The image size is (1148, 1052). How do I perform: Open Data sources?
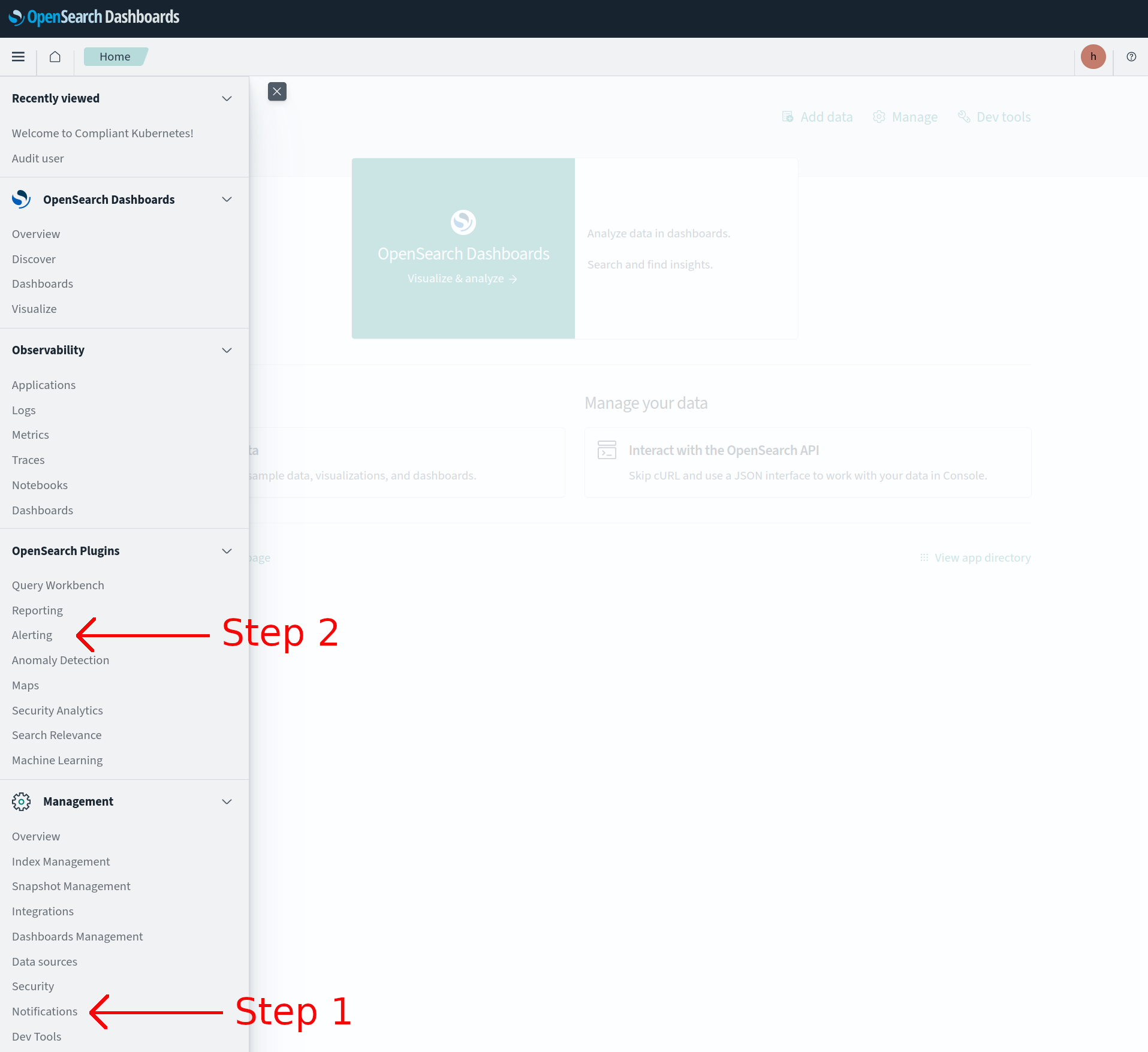click(x=44, y=961)
